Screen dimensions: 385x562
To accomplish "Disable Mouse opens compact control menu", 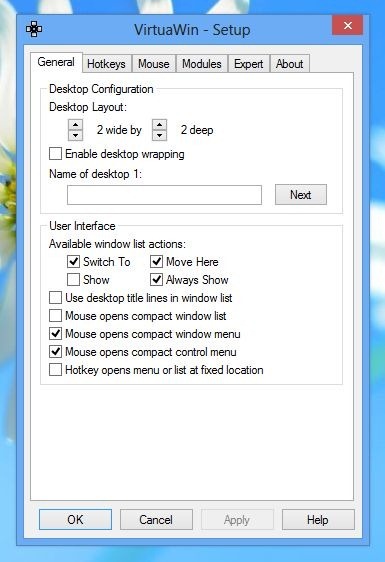I will click(x=56, y=352).
